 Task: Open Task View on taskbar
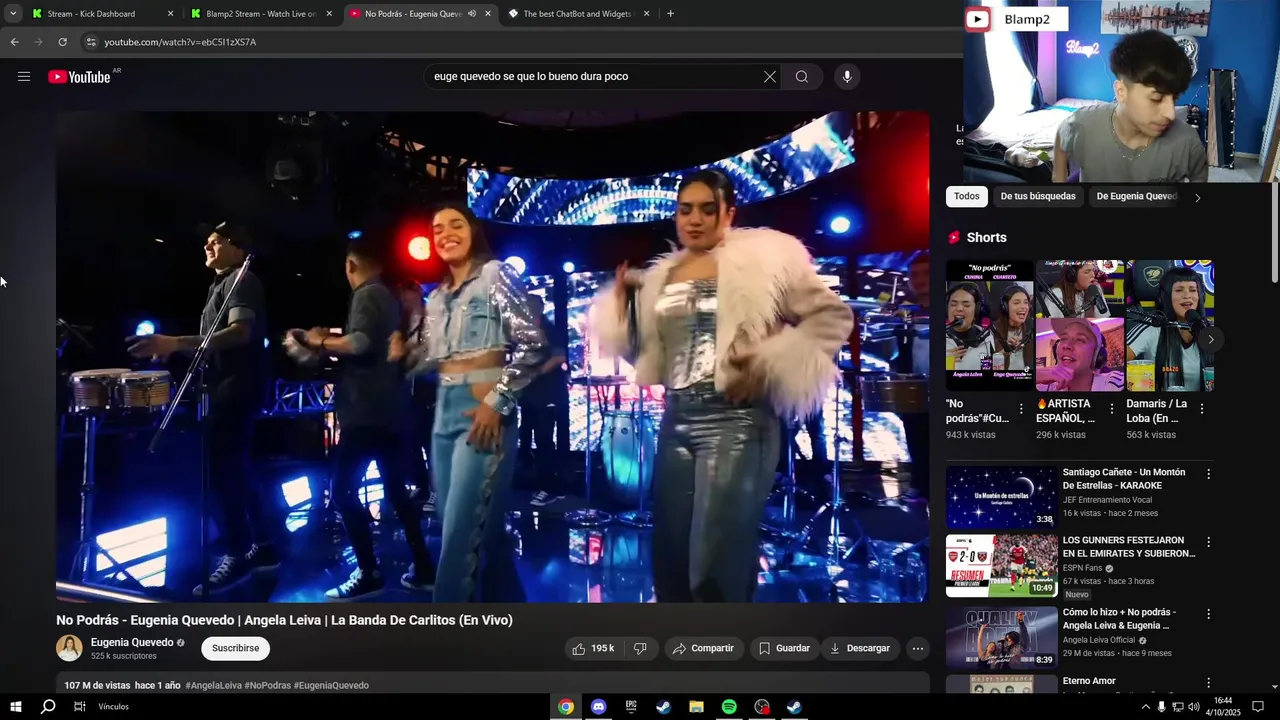(x=80, y=707)
